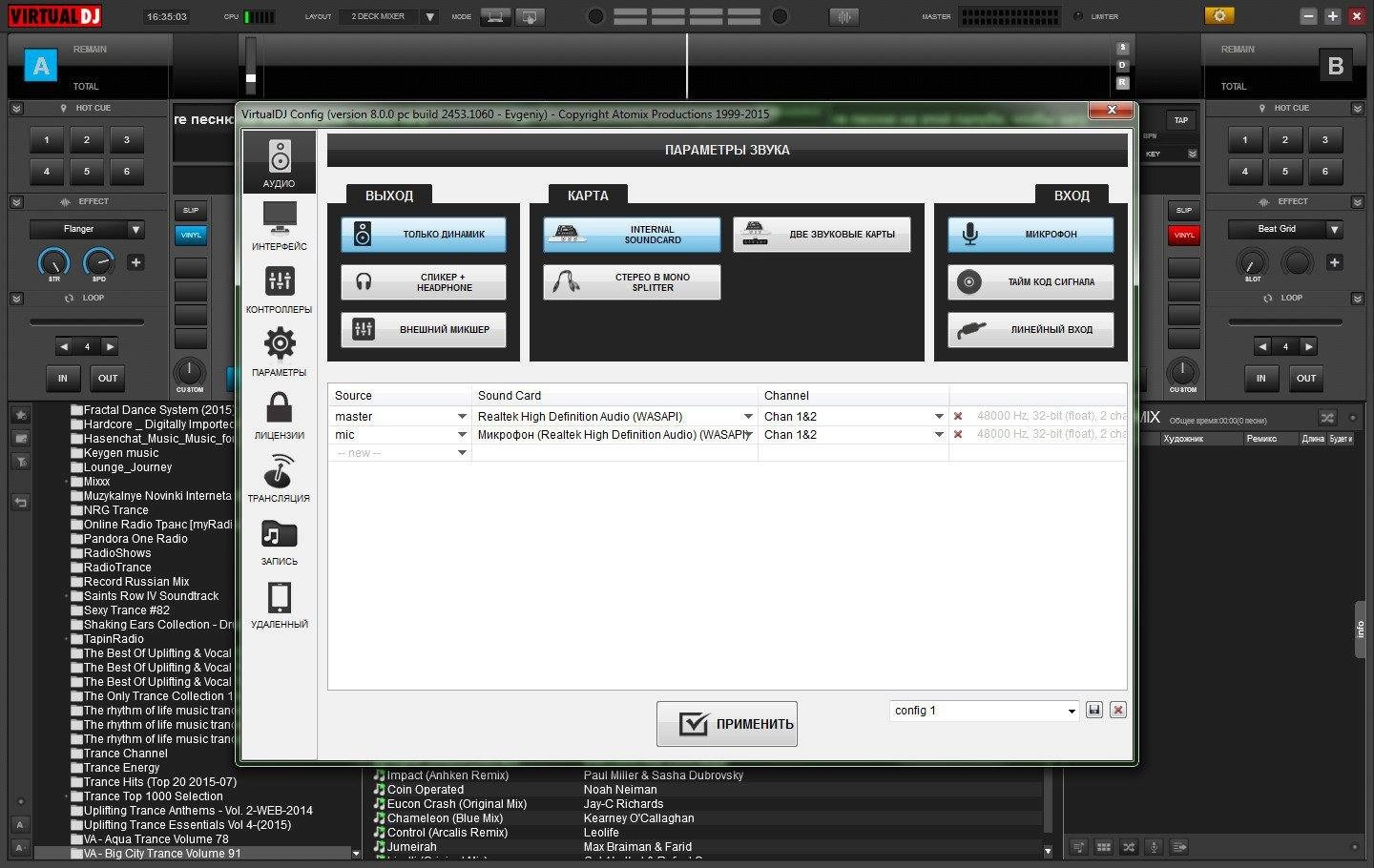Open the Запись recording section
The height and width of the screenshot is (868, 1374).
279,540
